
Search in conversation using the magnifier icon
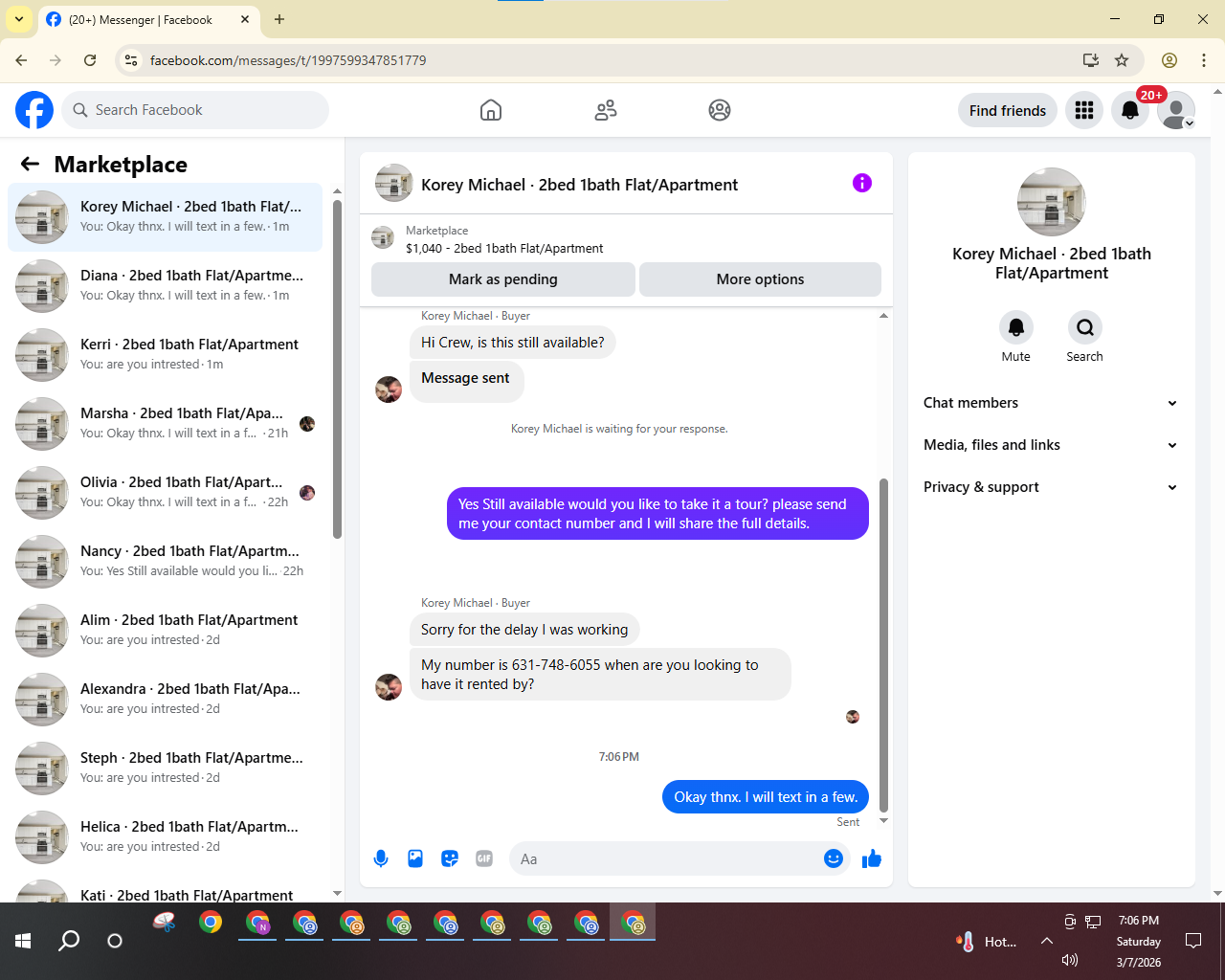(1085, 327)
